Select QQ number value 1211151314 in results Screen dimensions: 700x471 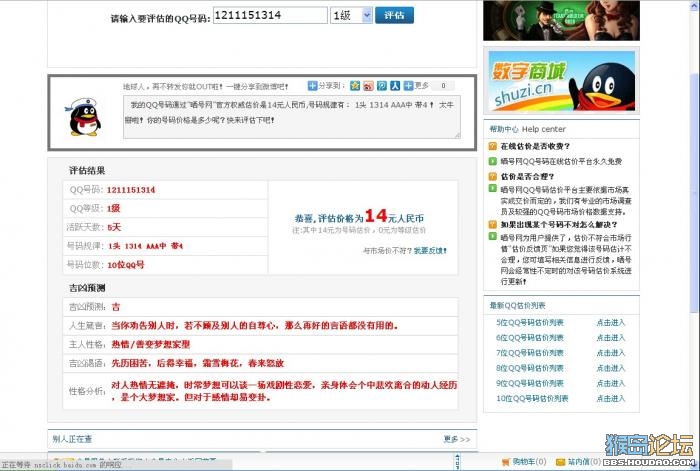(x=131, y=190)
